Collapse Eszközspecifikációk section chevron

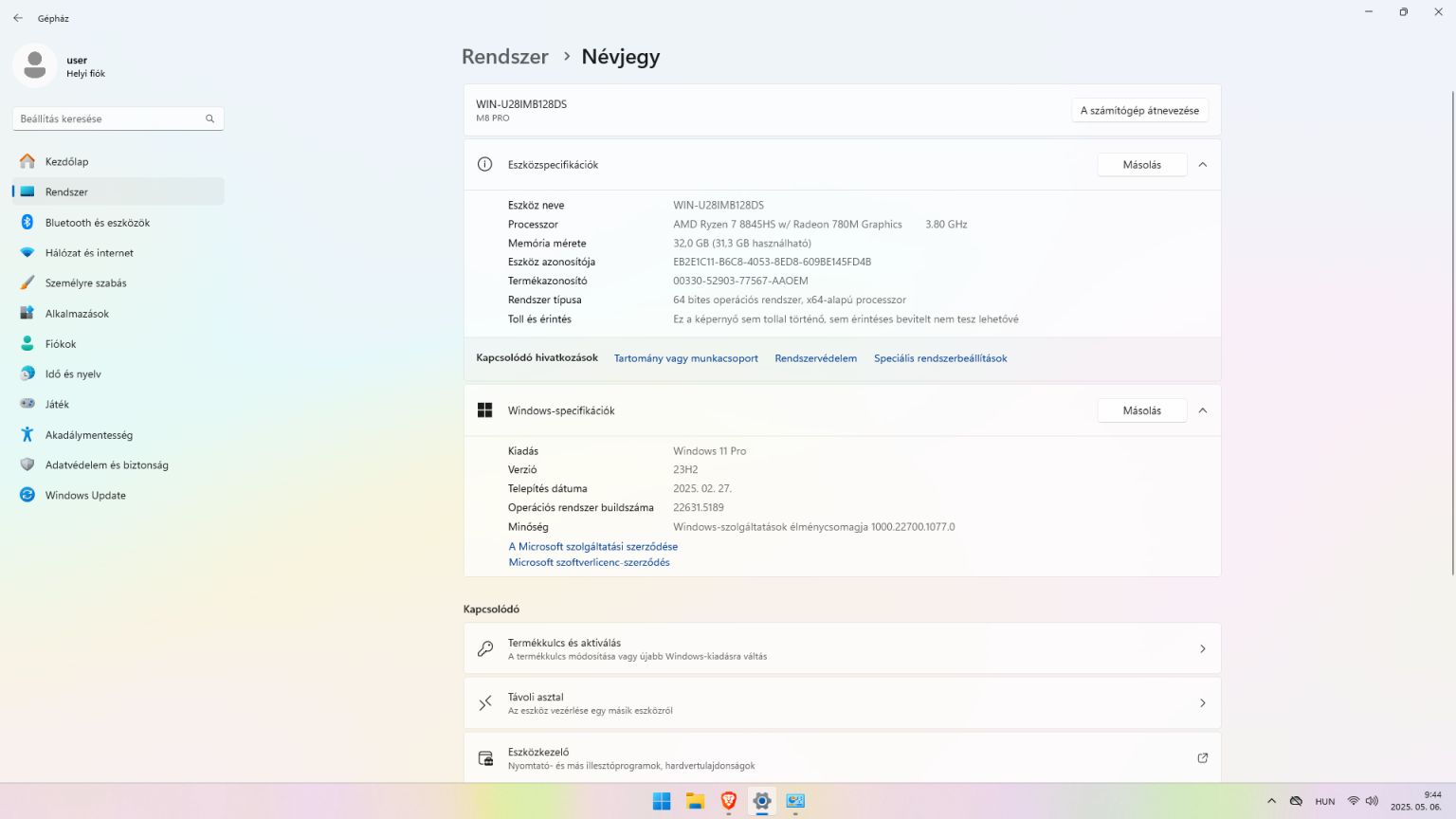pyautogui.click(x=1203, y=165)
